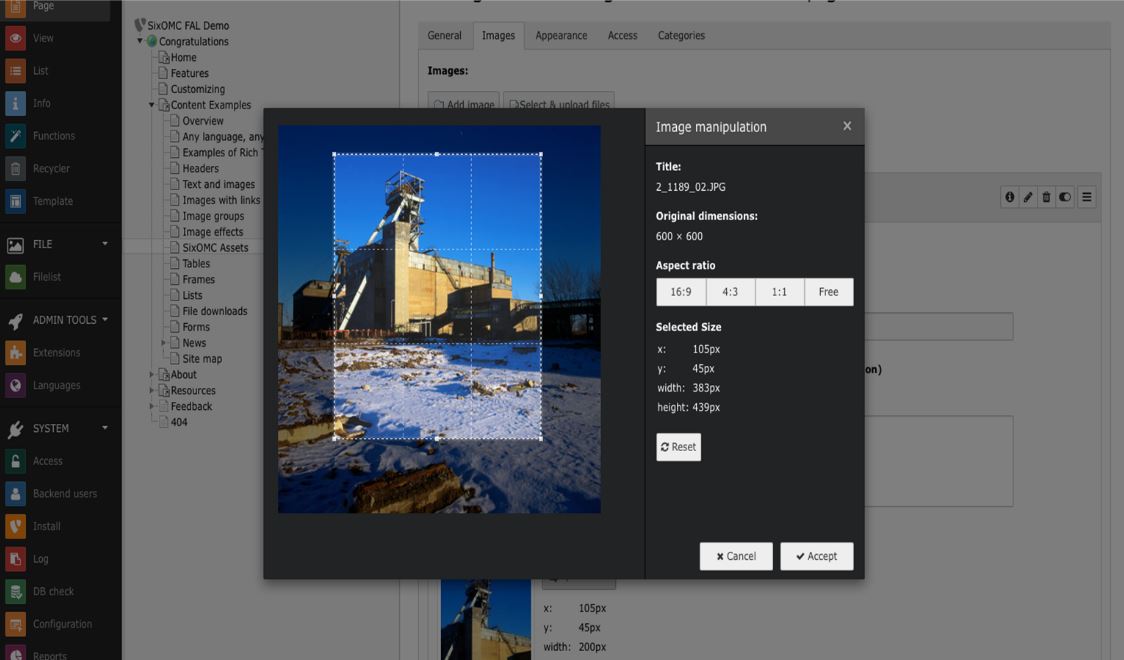Screen dimensions: 1124x660
Task: Collapse the Content Examples tree node
Action: pyautogui.click(x=151, y=105)
